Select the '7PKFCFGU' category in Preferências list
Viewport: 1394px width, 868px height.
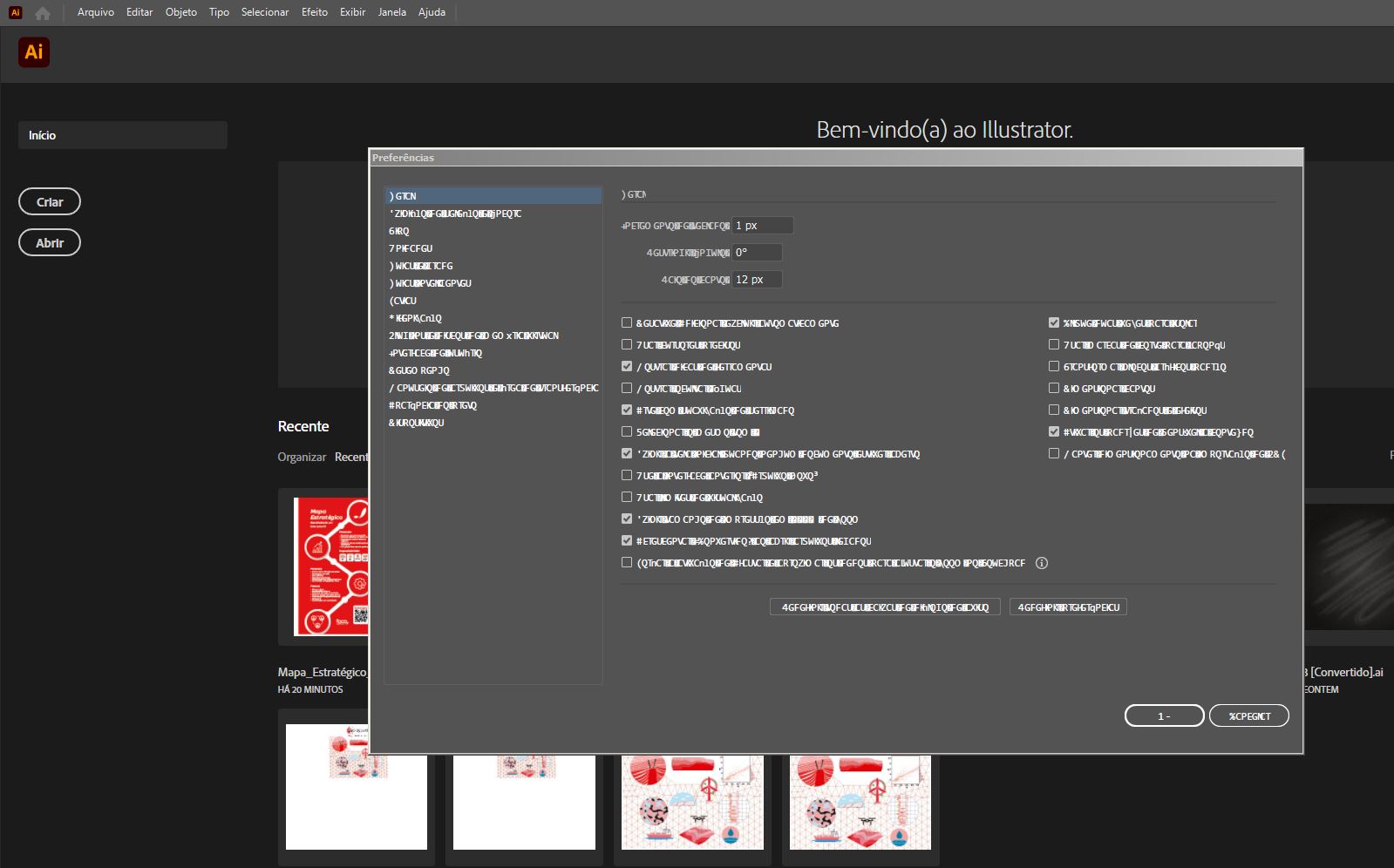(493, 248)
